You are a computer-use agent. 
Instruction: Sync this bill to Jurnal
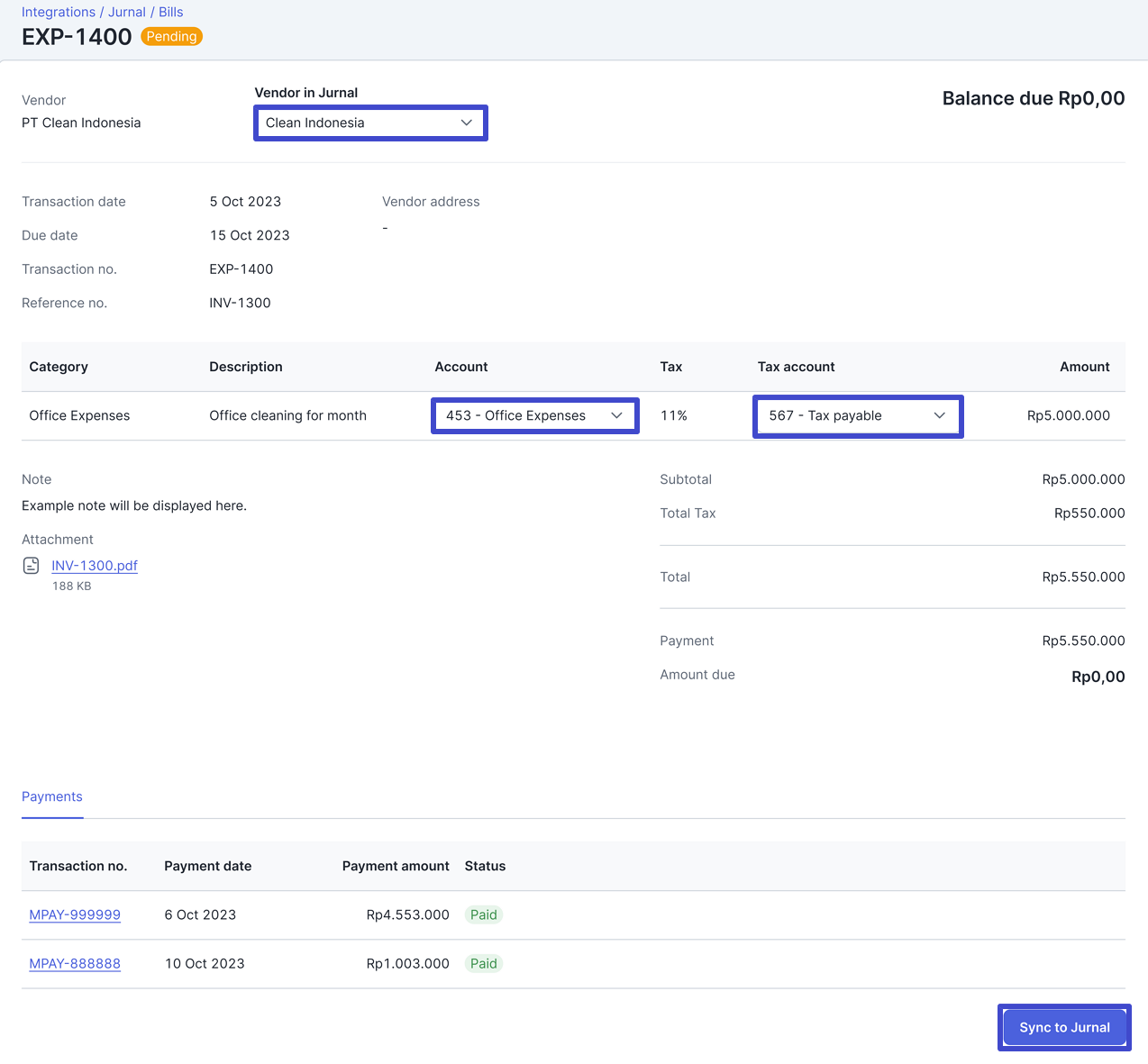click(x=1064, y=1027)
